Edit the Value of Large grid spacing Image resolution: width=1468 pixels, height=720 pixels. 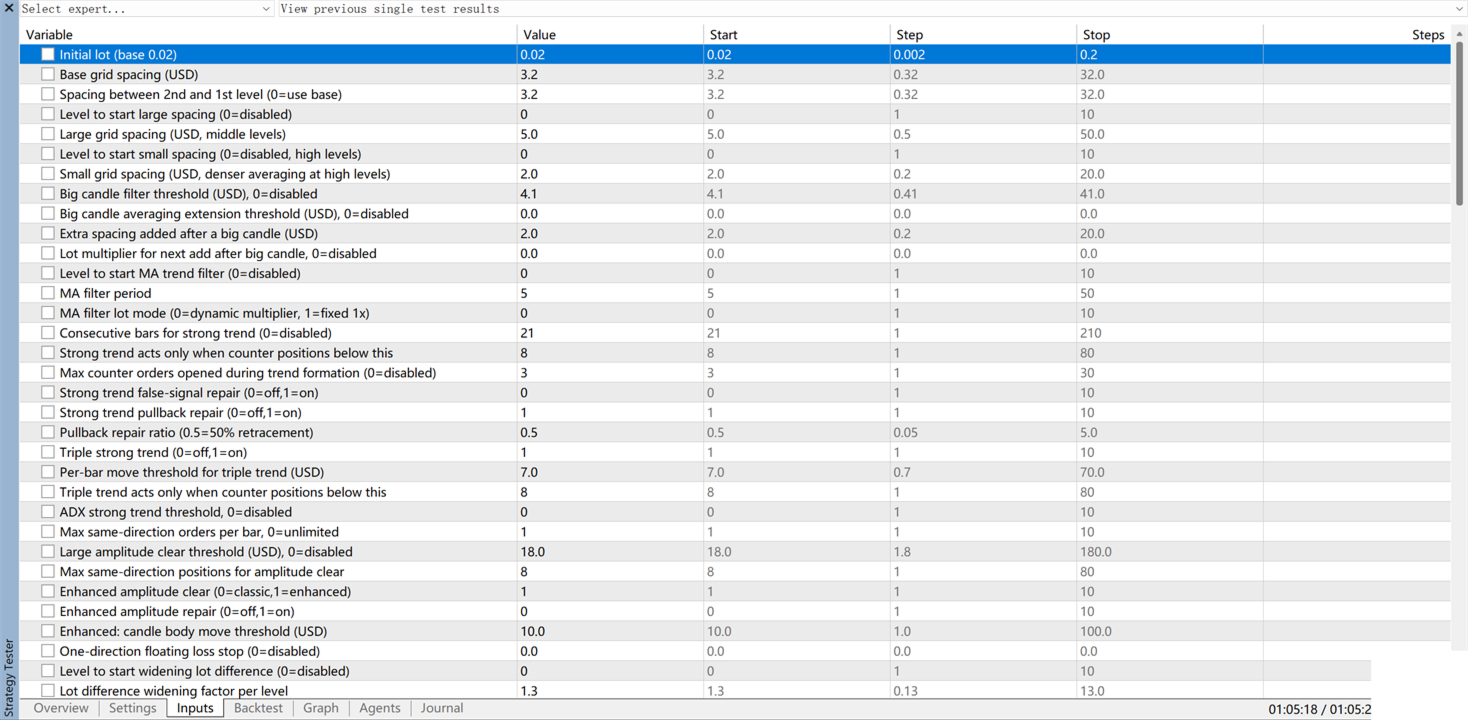point(610,134)
